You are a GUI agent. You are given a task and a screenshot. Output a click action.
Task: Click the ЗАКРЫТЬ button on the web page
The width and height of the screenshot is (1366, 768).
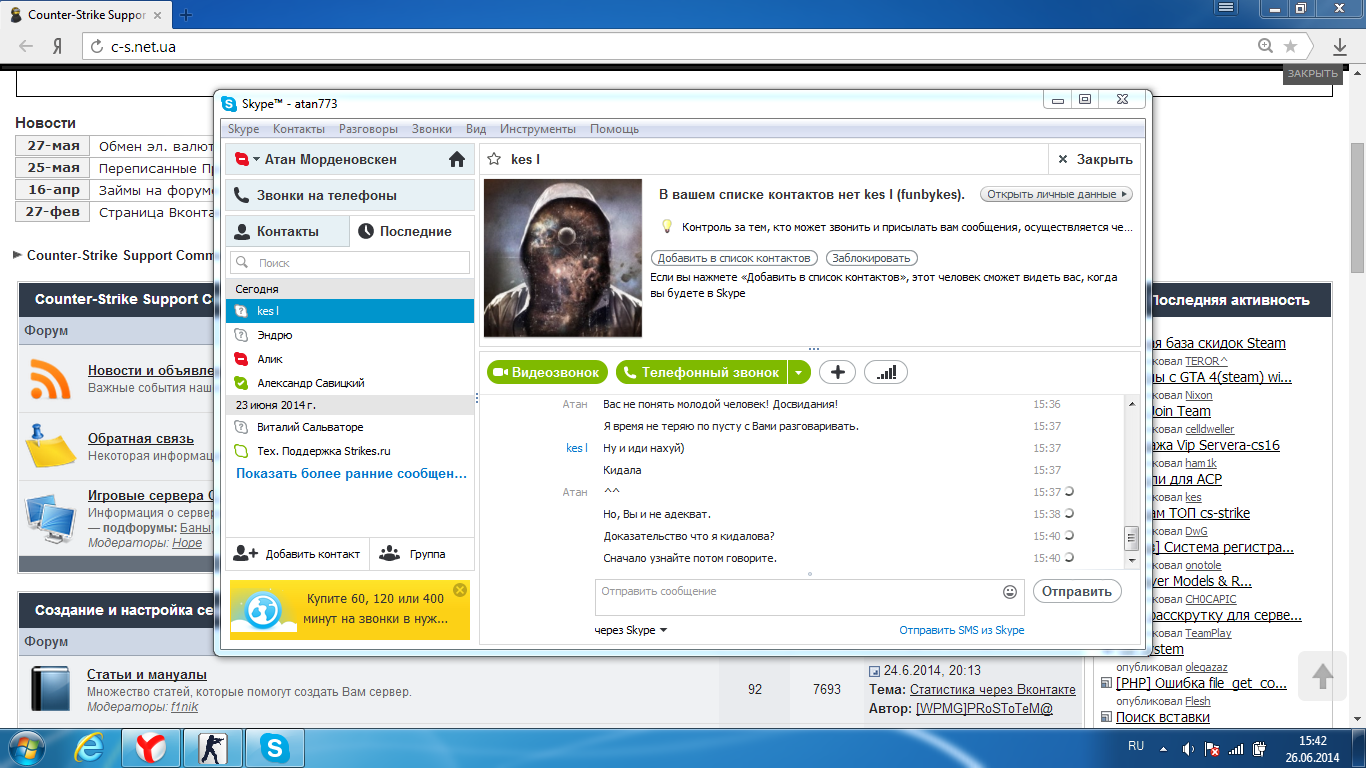point(1312,74)
